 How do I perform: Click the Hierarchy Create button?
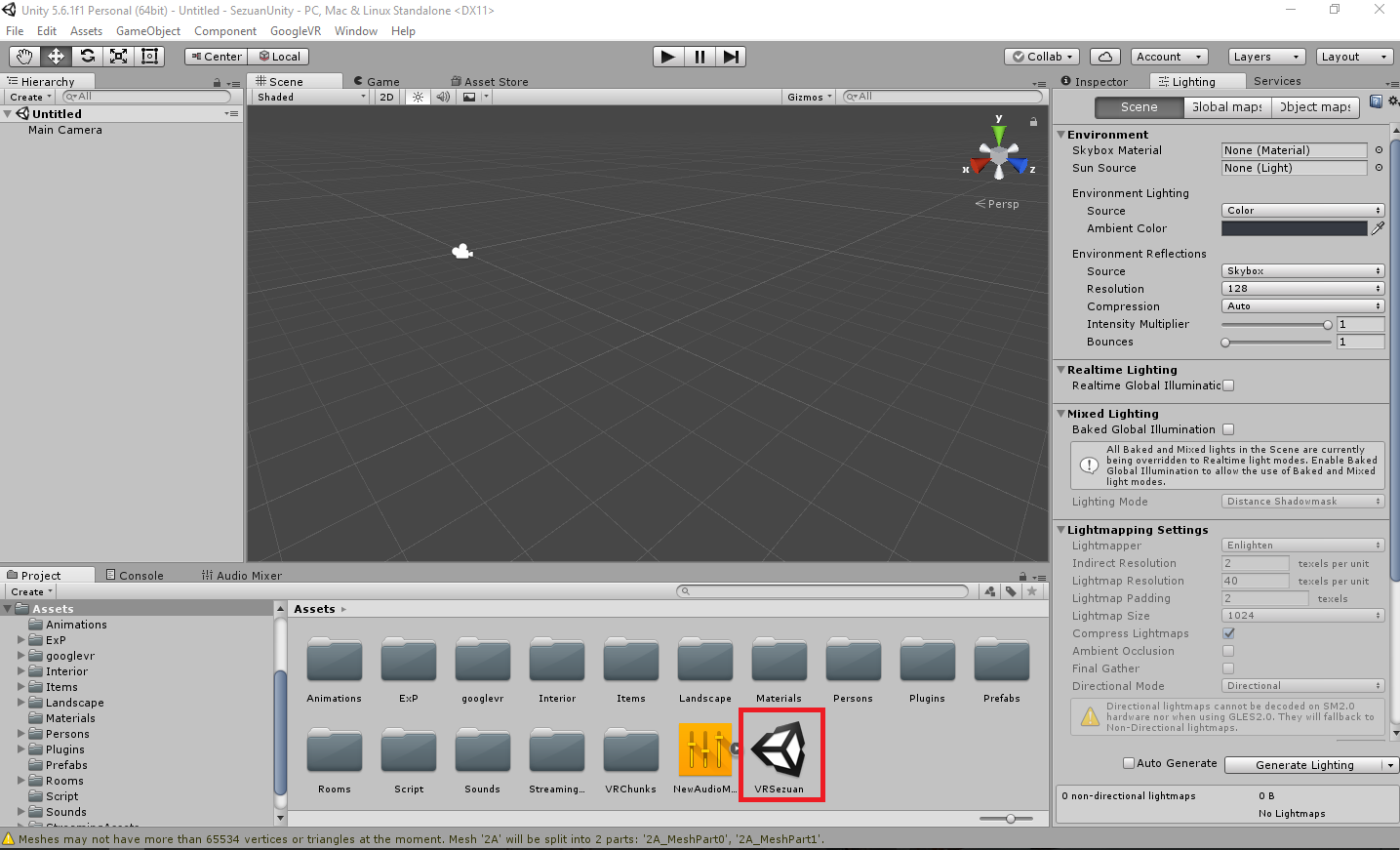pos(30,97)
